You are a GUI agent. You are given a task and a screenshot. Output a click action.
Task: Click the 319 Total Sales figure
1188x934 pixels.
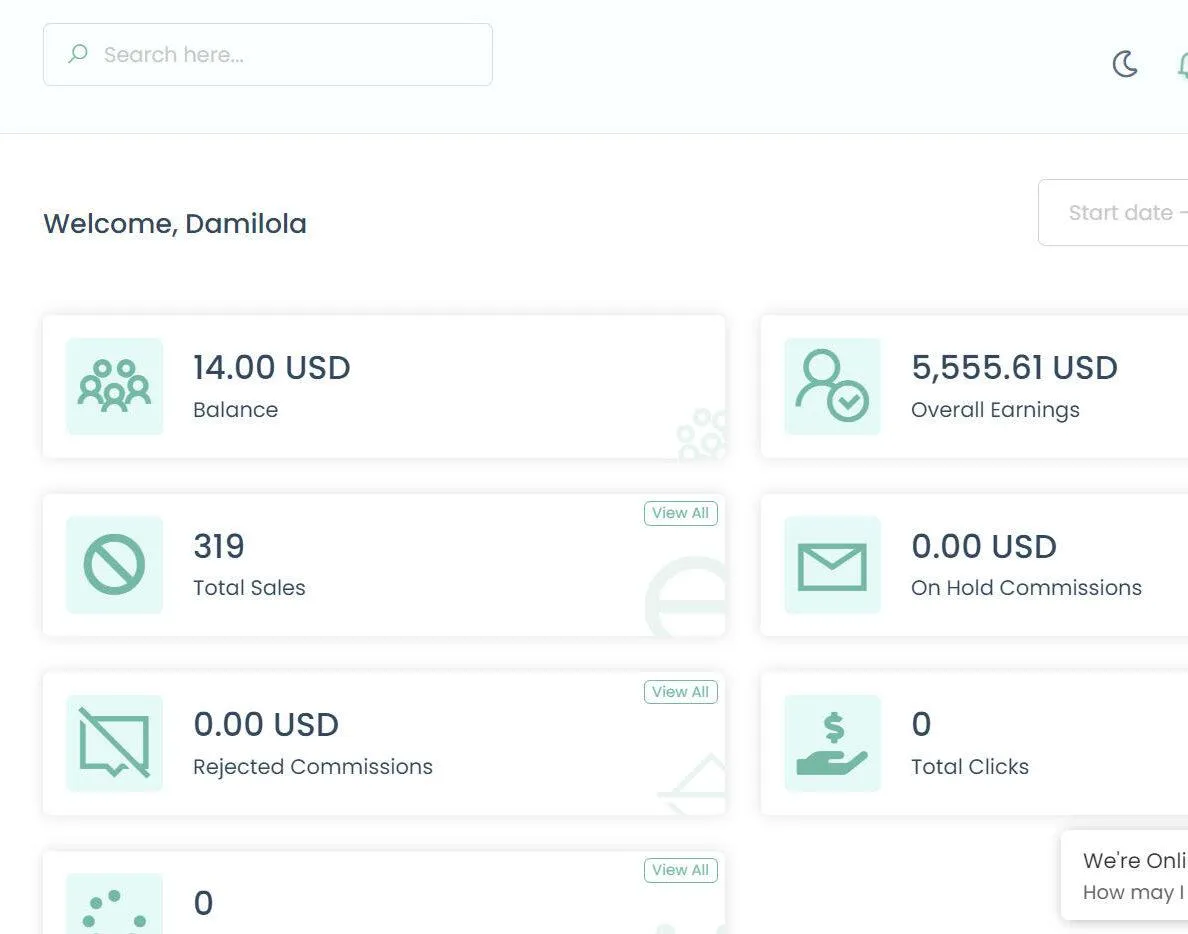[x=219, y=546]
